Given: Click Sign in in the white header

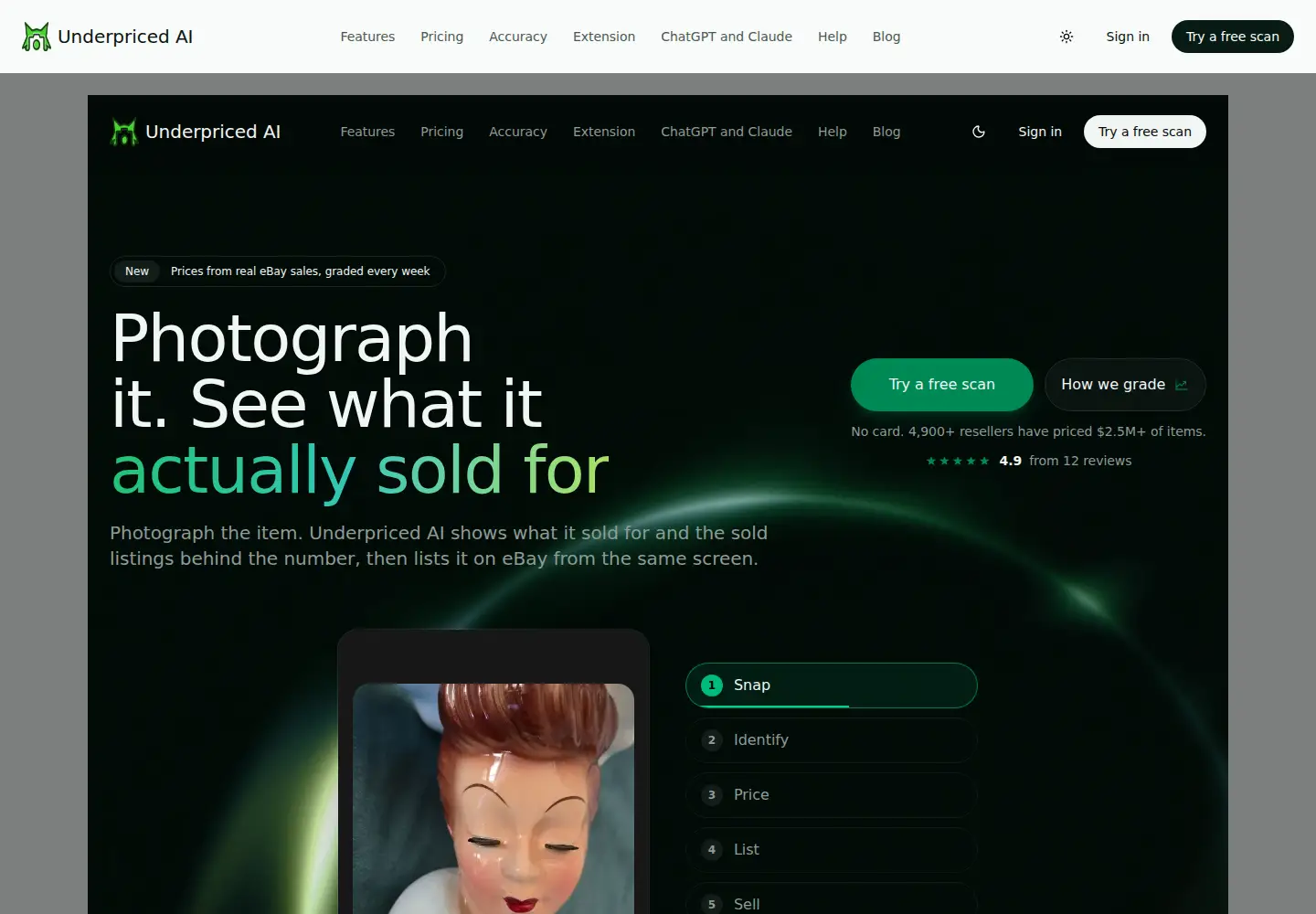Looking at the screenshot, I should pos(1128,37).
